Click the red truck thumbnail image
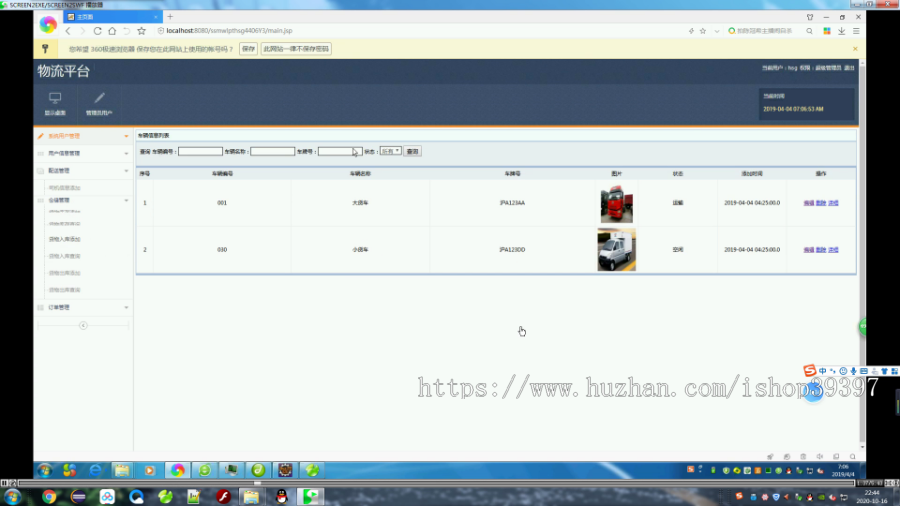The width and height of the screenshot is (900, 506). click(x=616, y=204)
